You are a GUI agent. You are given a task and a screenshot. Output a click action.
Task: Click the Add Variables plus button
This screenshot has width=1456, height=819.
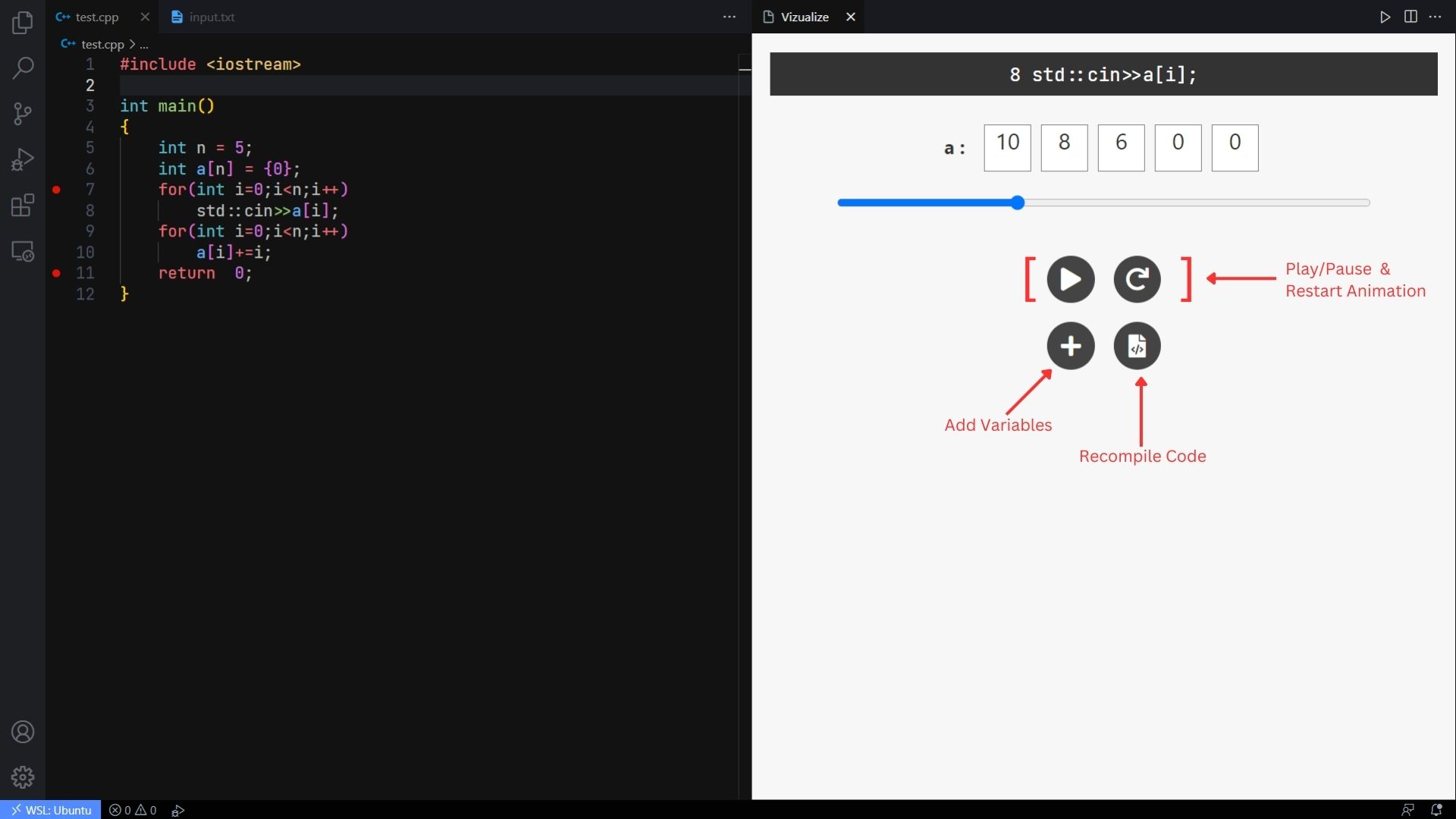1070,347
